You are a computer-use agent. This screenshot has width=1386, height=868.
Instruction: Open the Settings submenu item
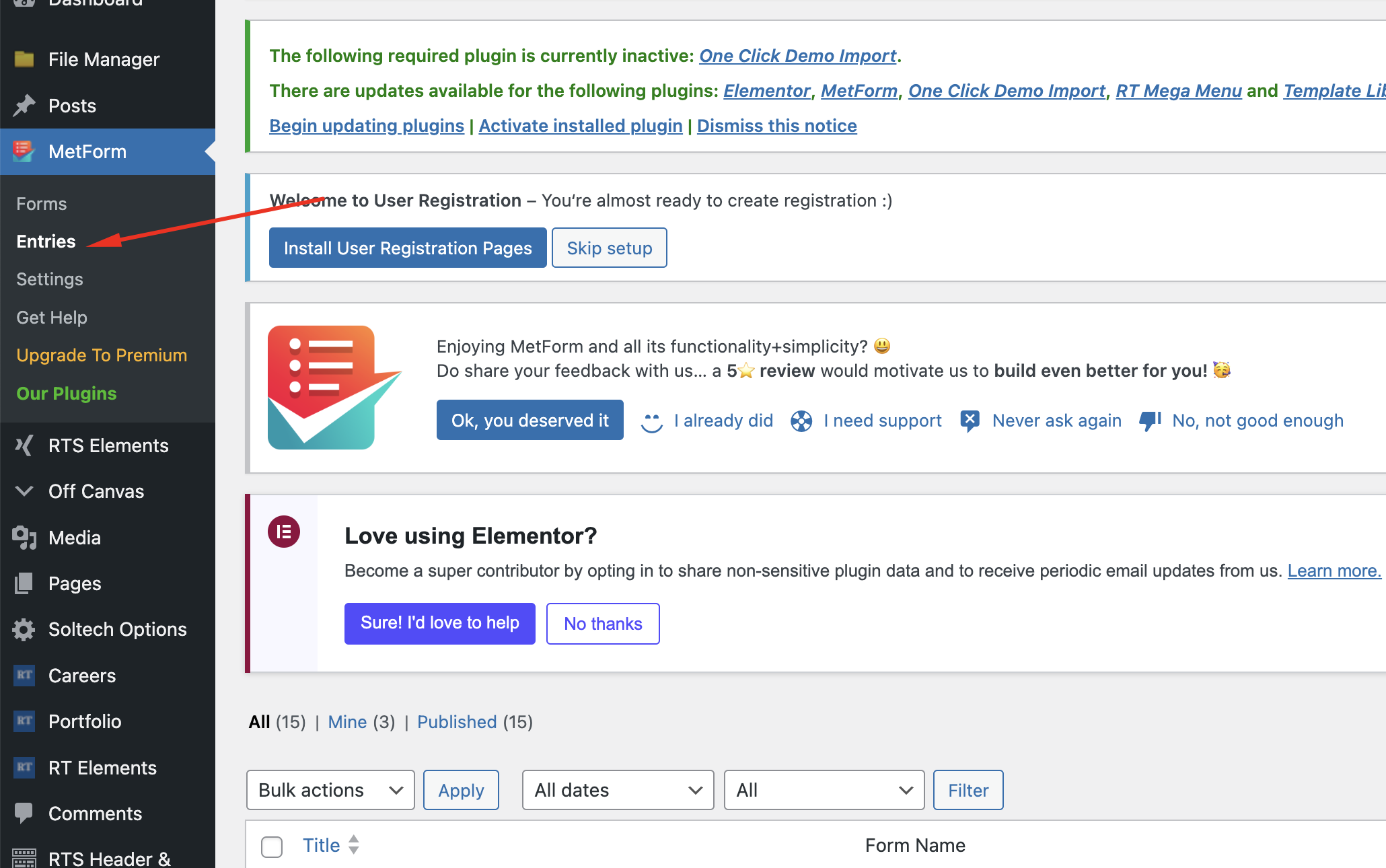[x=50, y=279]
